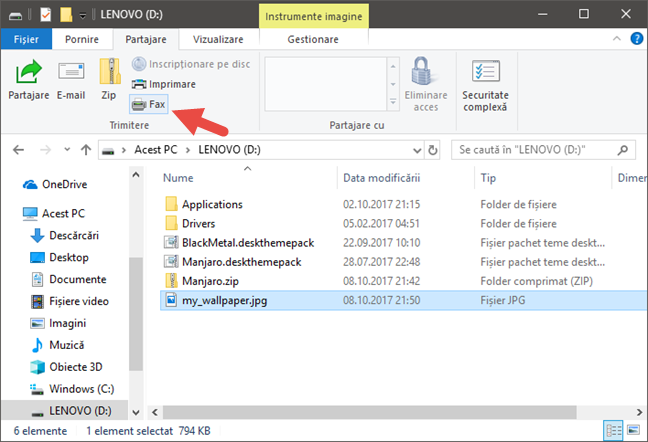648x442 pixels.
Task: Click the Instrumente imagine contextual tab
Action: (314, 17)
